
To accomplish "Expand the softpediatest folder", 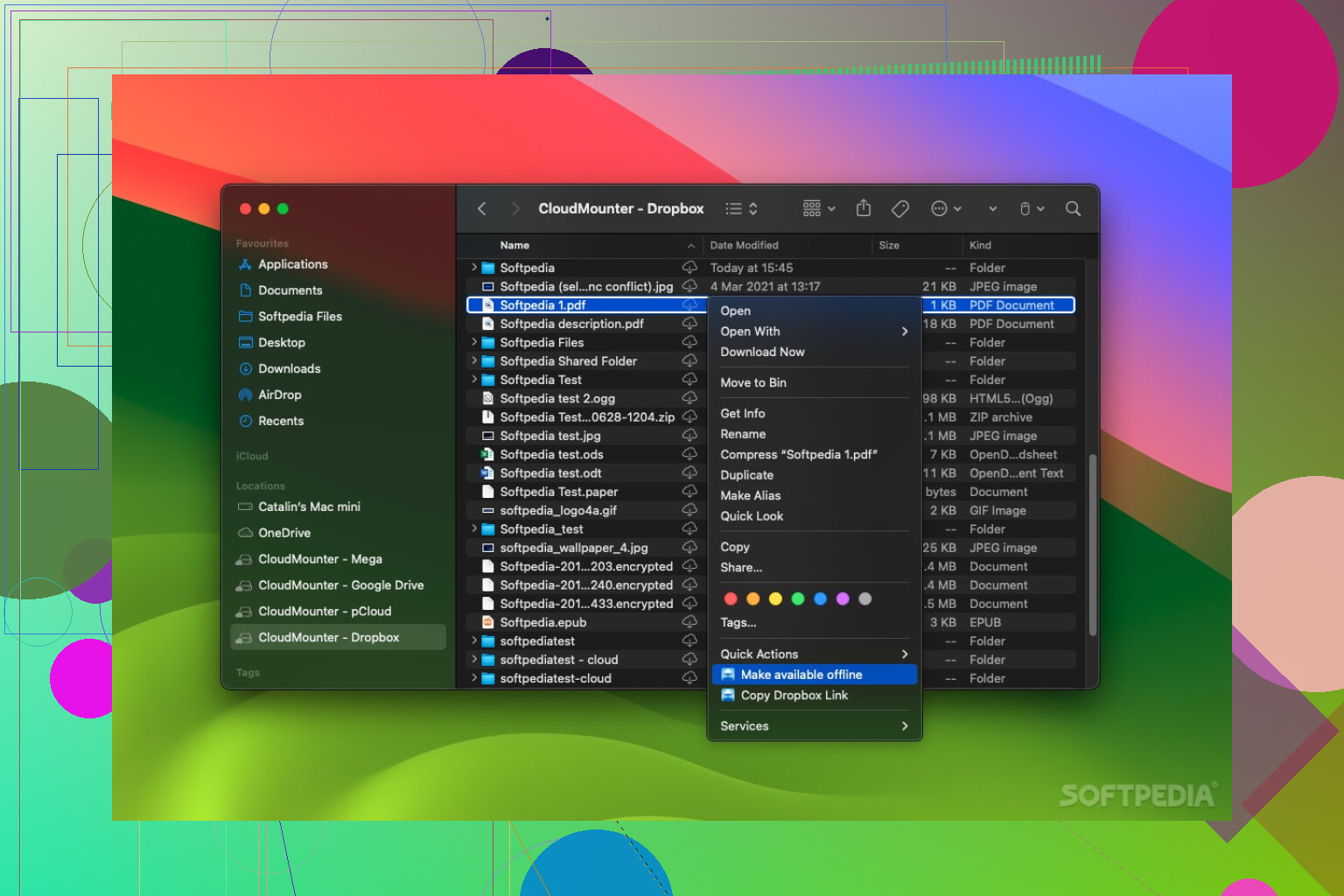I will tap(474, 640).
